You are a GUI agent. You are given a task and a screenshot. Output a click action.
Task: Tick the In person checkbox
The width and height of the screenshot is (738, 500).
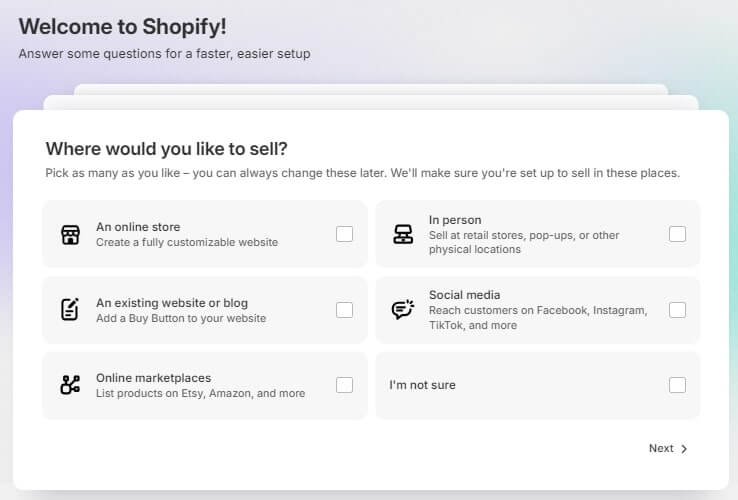pos(677,234)
